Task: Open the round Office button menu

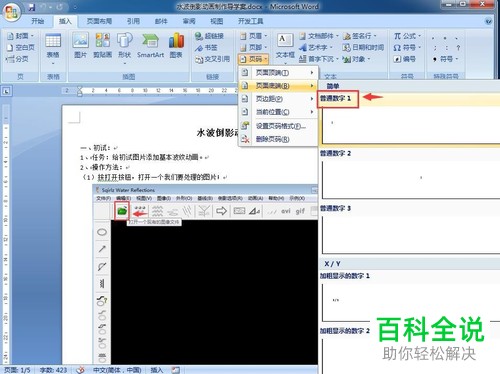Action: pyautogui.click(x=12, y=12)
